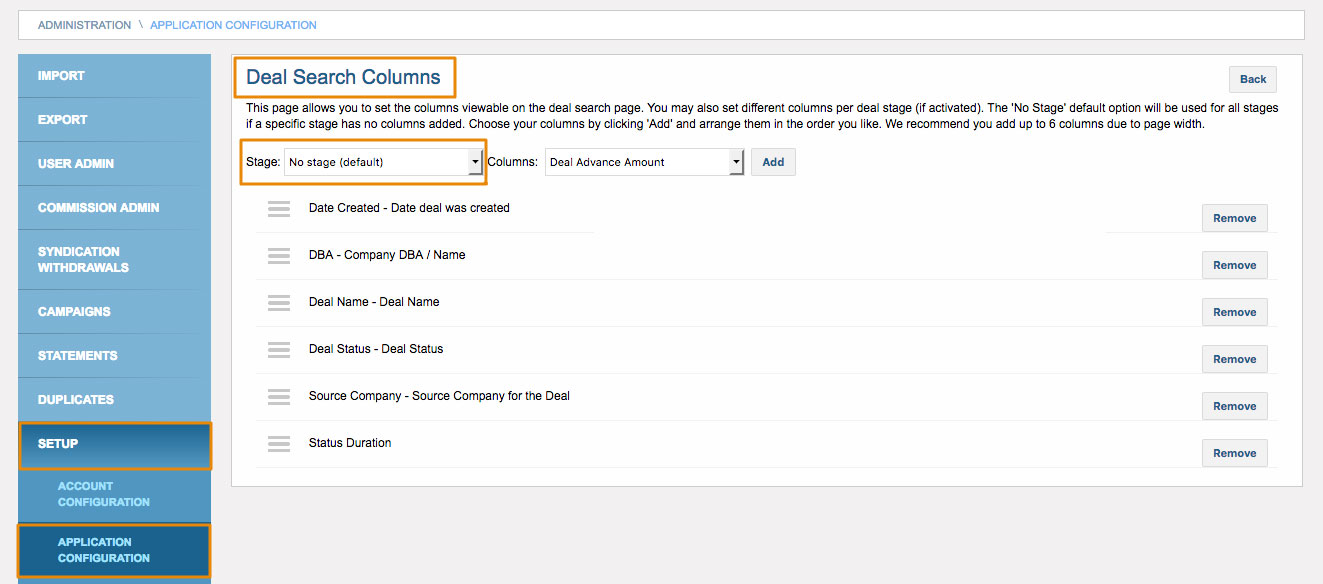Click the 'DBA - Company DBA / Name' text
The width and height of the screenshot is (1323, 584).
click(x=387, y=255)
